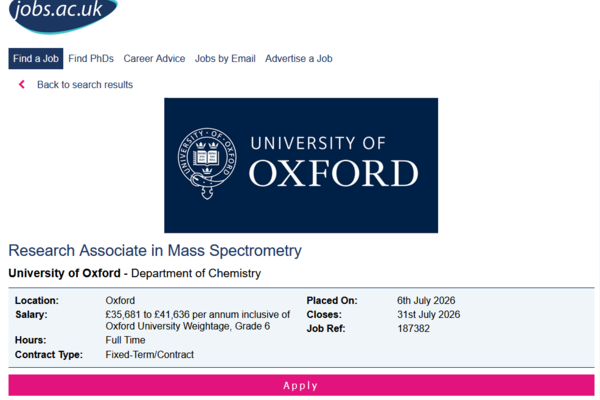The width and height of the screenshot is (600, 400).
Task: Click the Oxford location value
Action: [x=120, y=300]
